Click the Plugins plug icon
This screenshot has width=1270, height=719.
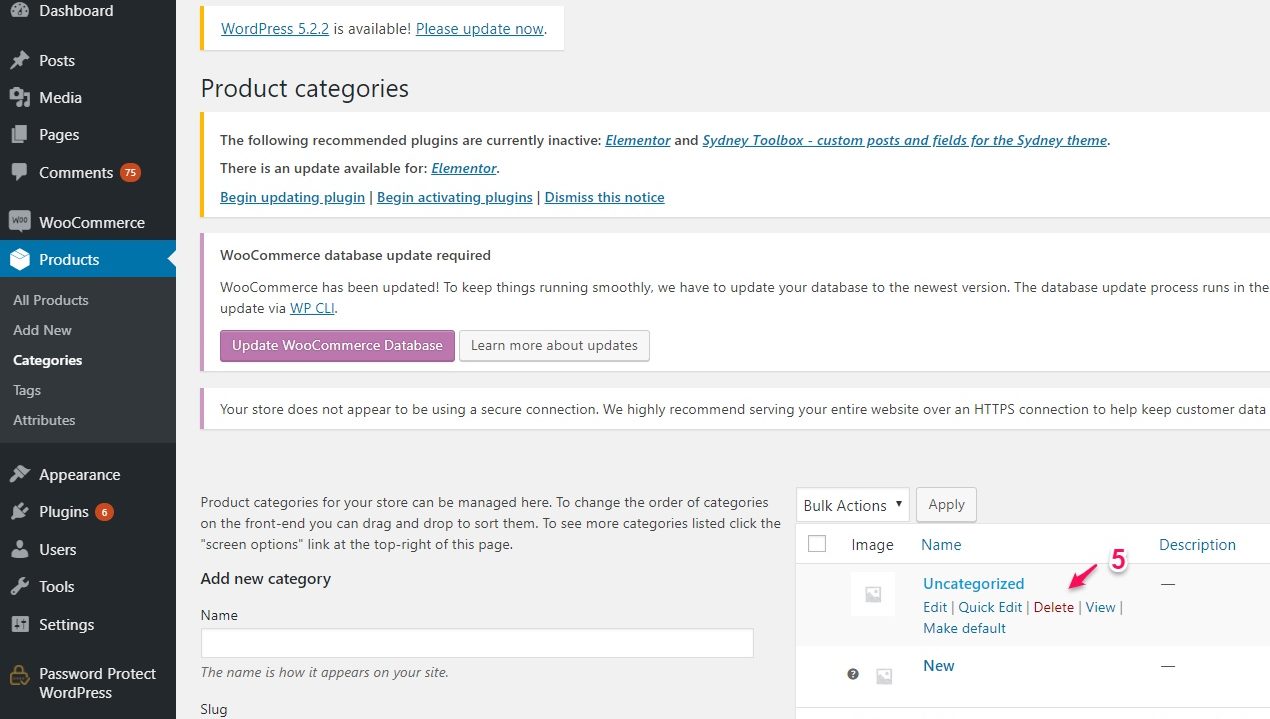click(19, 511)
